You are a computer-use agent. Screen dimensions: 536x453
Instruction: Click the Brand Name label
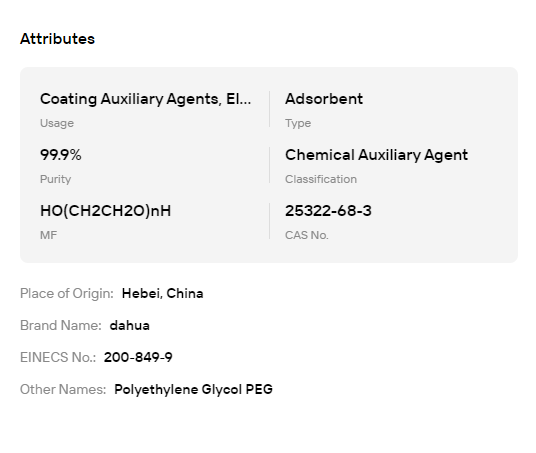(x=61, y=325)
